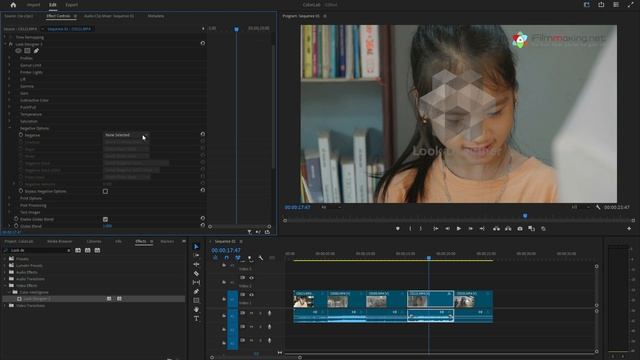This screenshot has width=640, height=360.
Task: Toggle the Negative stopwatch animation
Action: click(21, 135)
